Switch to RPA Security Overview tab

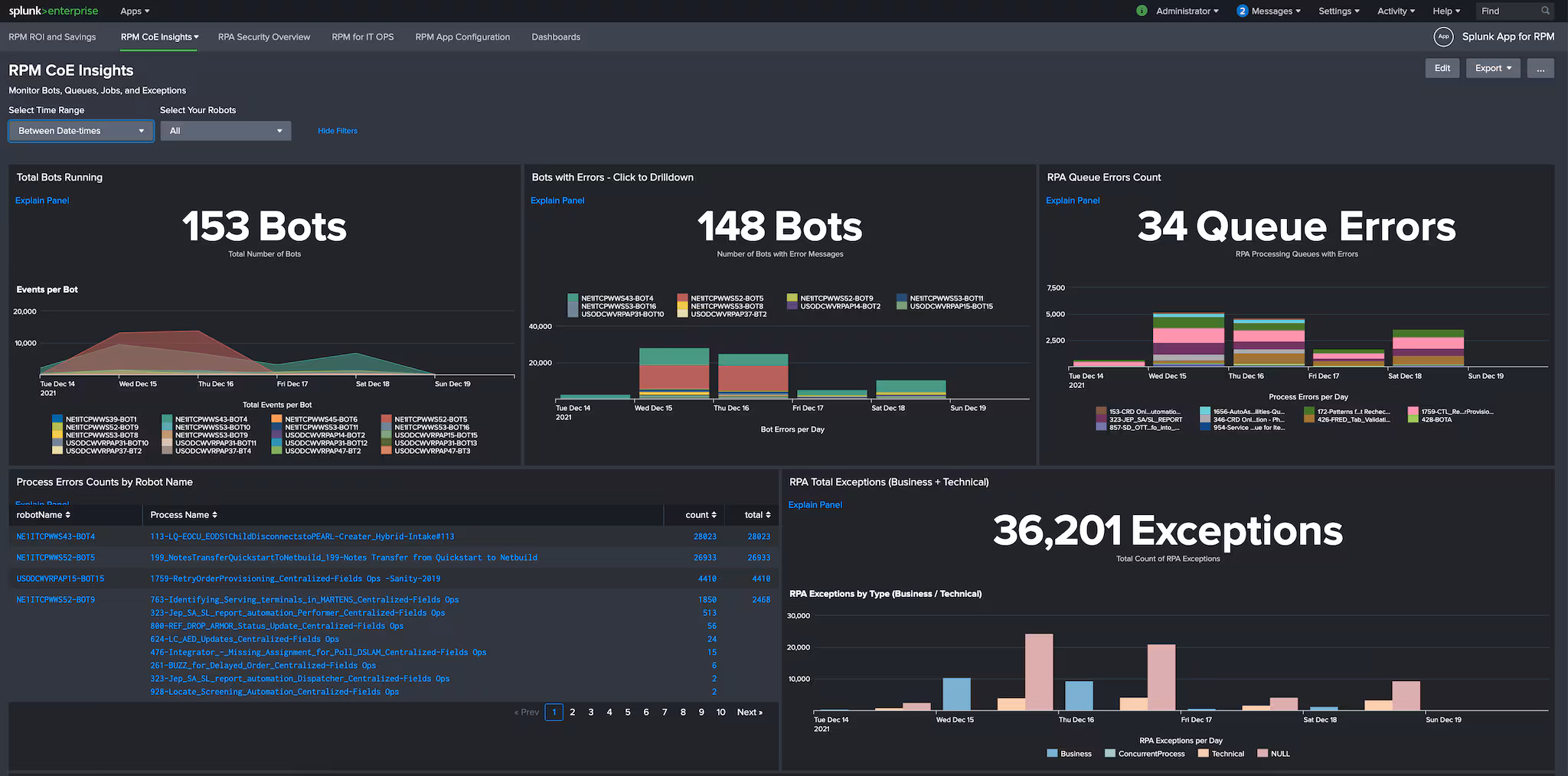click(x=264, y=37)
